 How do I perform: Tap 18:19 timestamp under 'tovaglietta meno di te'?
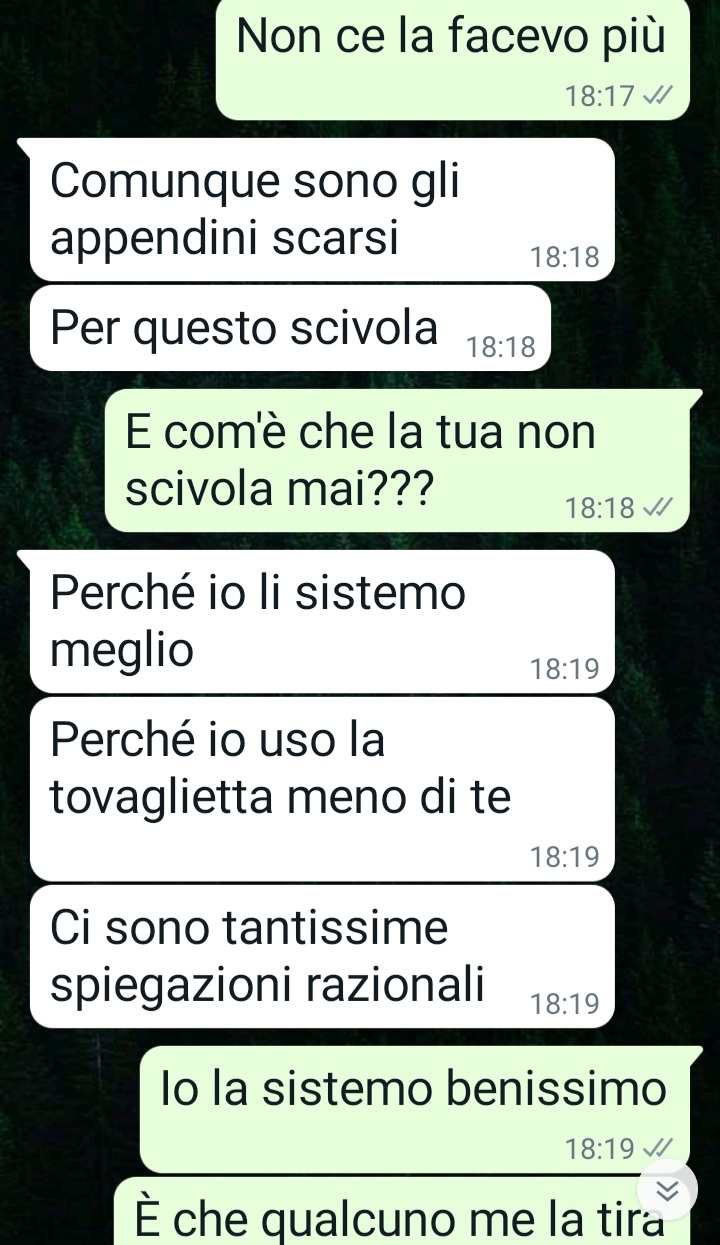click(565, 857)
